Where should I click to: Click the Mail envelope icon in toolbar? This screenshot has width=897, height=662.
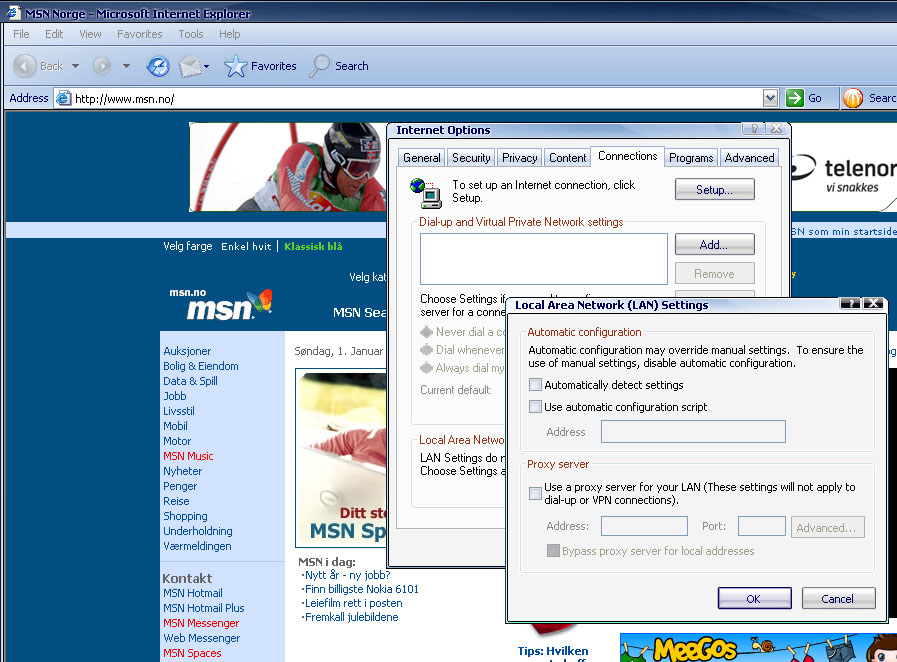[x=190, y=66]
